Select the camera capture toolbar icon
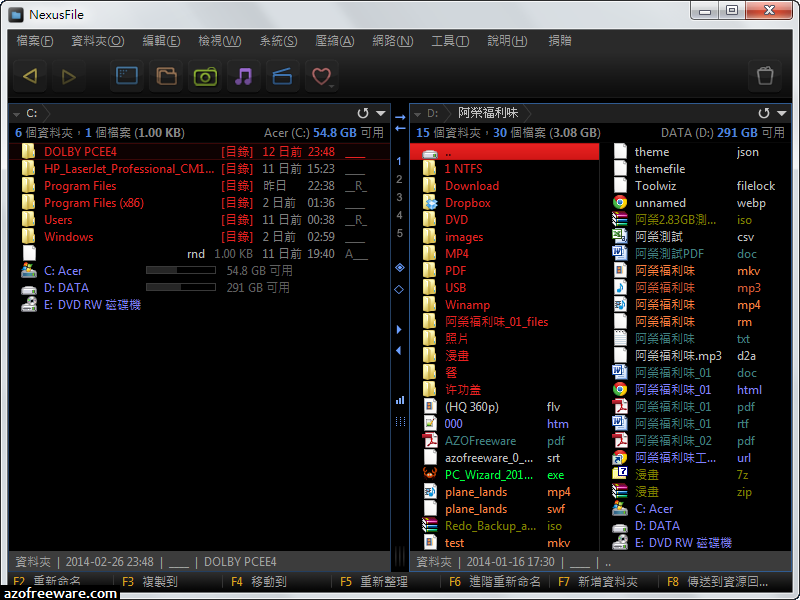 tap(204, 76)
